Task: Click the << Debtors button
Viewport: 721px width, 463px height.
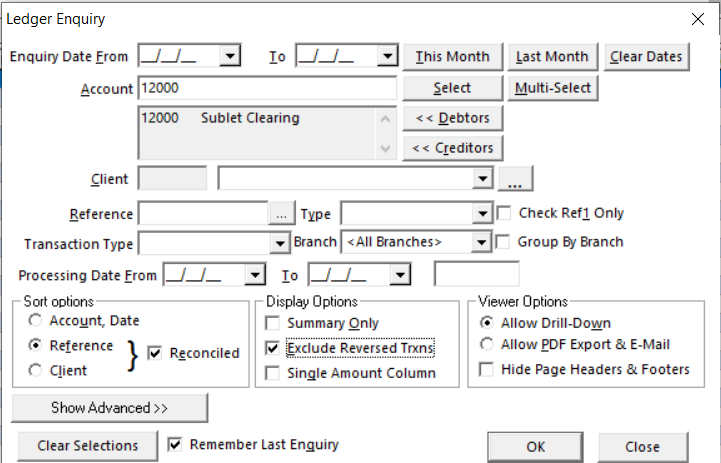Action: click(452, 118)
